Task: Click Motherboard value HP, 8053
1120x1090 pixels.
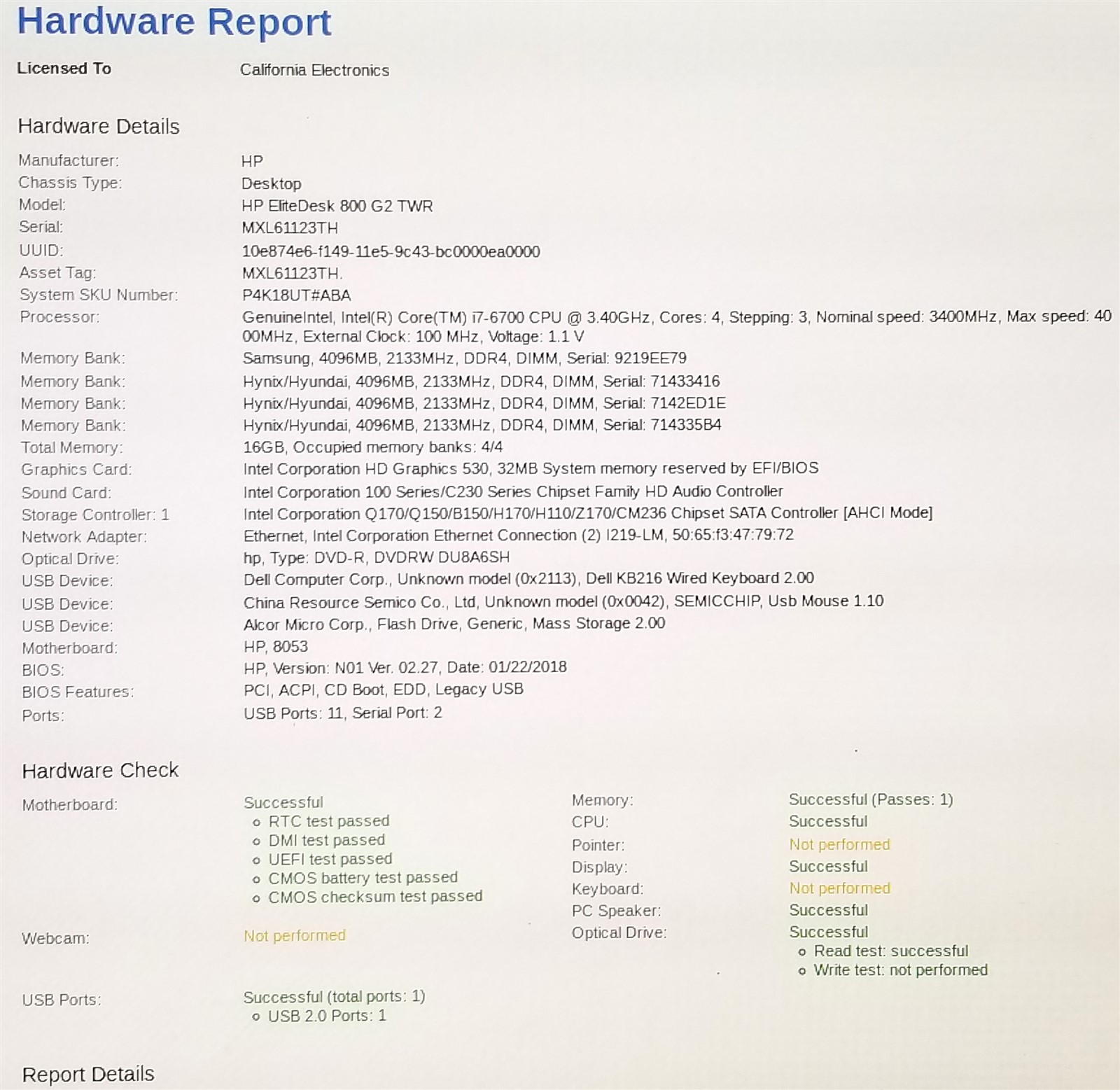Action: point(276,646)
